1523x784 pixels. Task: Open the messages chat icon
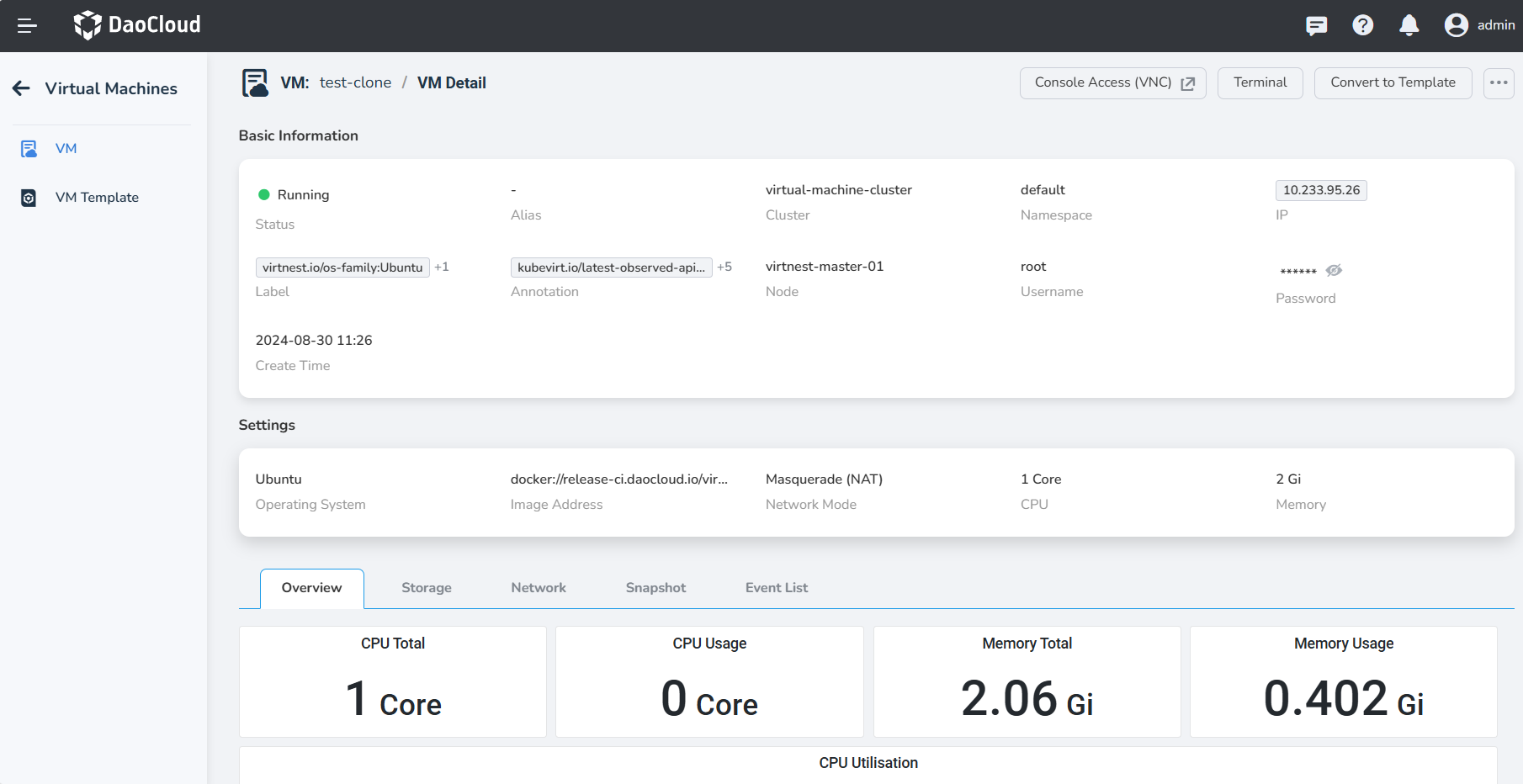point(1316,26)
